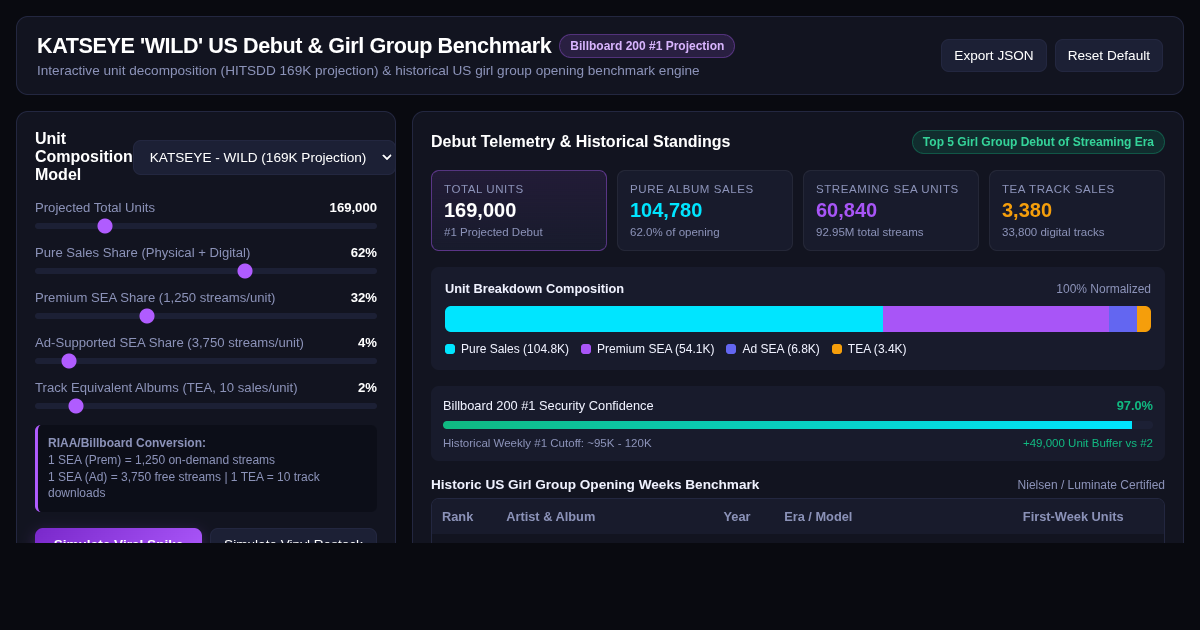
Task: Click the Unit Composition Model heading
Action: (x=84, y=157)
